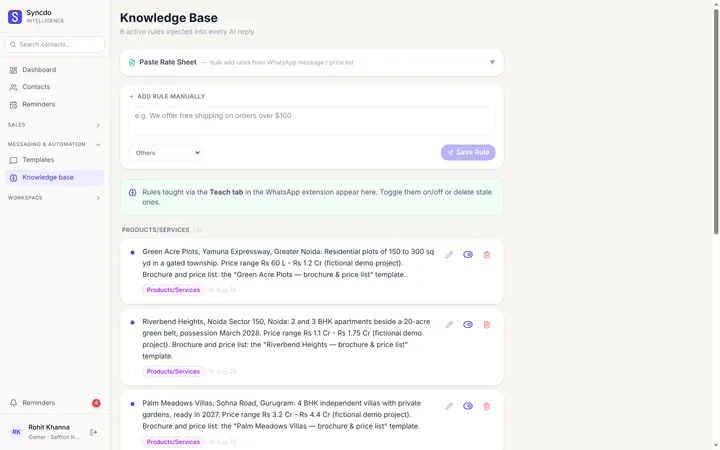Image resolution: width=720 pixels, height=450 pixels.
Task: Click the Rohit Khanna profile name
Action: click(49, 428)
